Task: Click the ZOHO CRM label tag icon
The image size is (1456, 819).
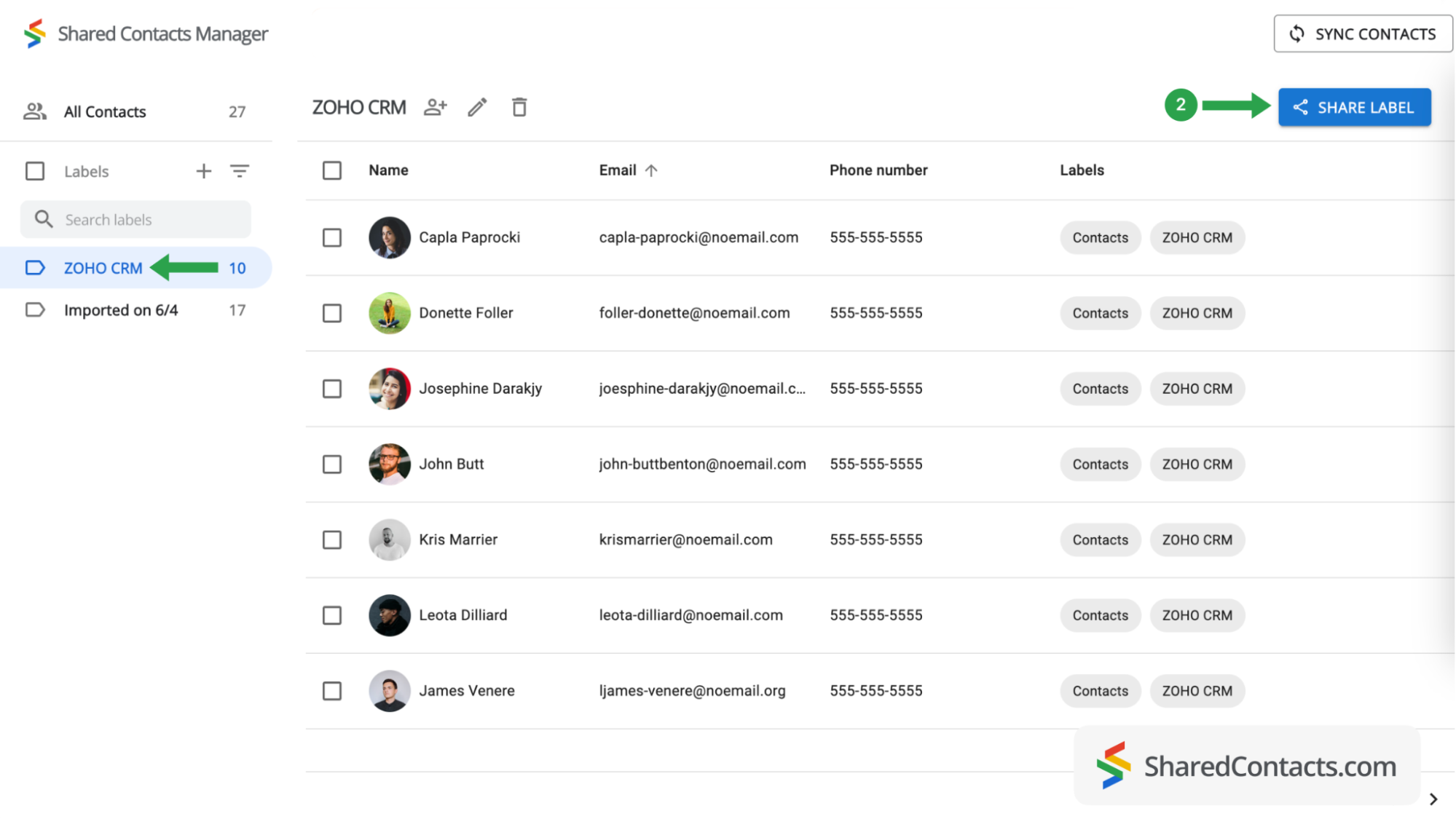Action: pyautogui.click(x=35, y=268)
